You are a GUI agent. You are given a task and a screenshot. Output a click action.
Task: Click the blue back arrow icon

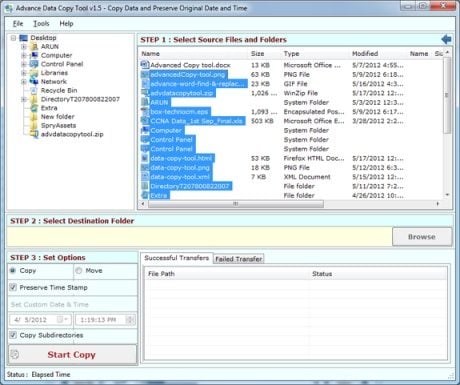tap(446, 39)
